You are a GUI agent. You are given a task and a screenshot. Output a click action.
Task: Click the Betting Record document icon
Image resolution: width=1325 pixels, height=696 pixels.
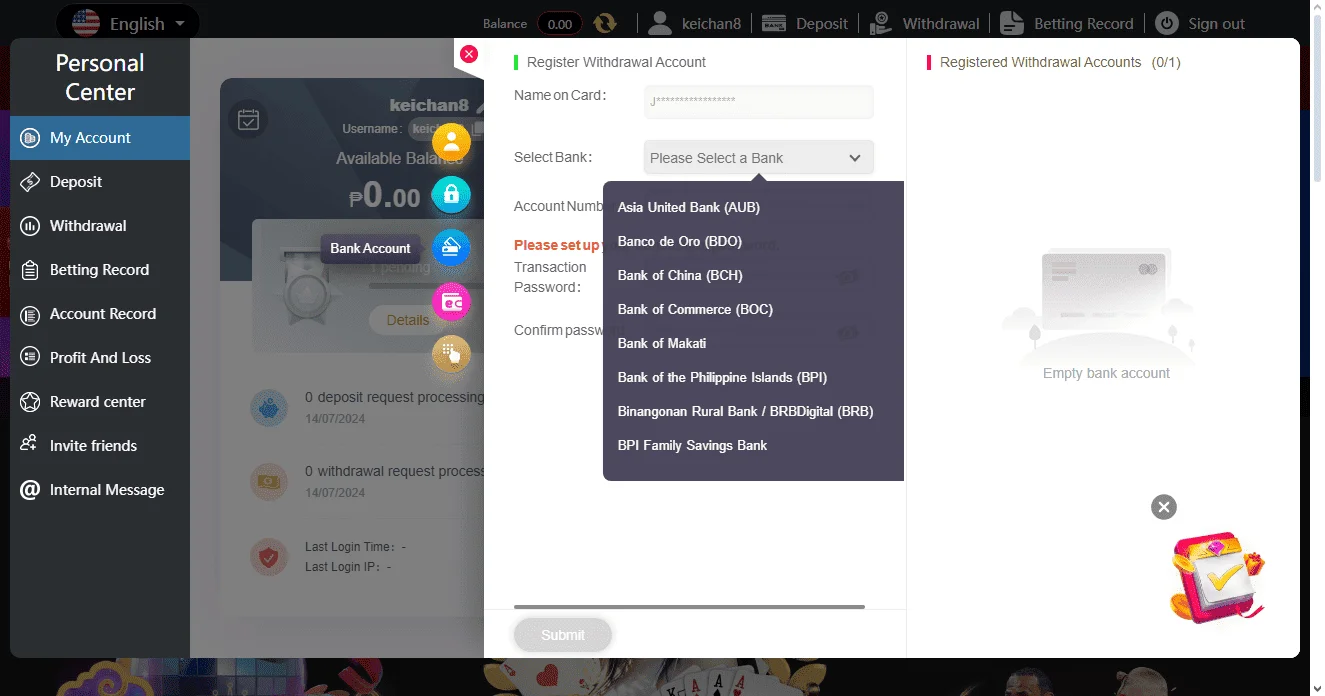pyautogui.click(x=1012, y=23)
